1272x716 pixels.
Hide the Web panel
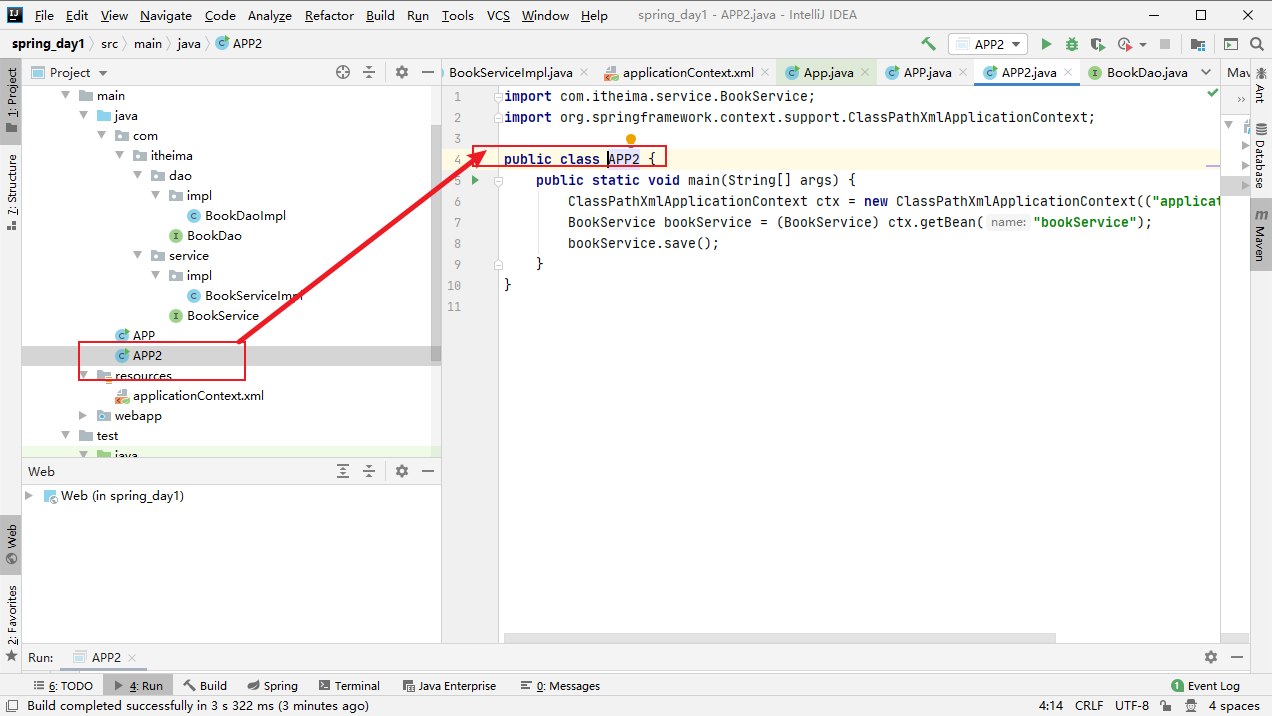point(428,471)
